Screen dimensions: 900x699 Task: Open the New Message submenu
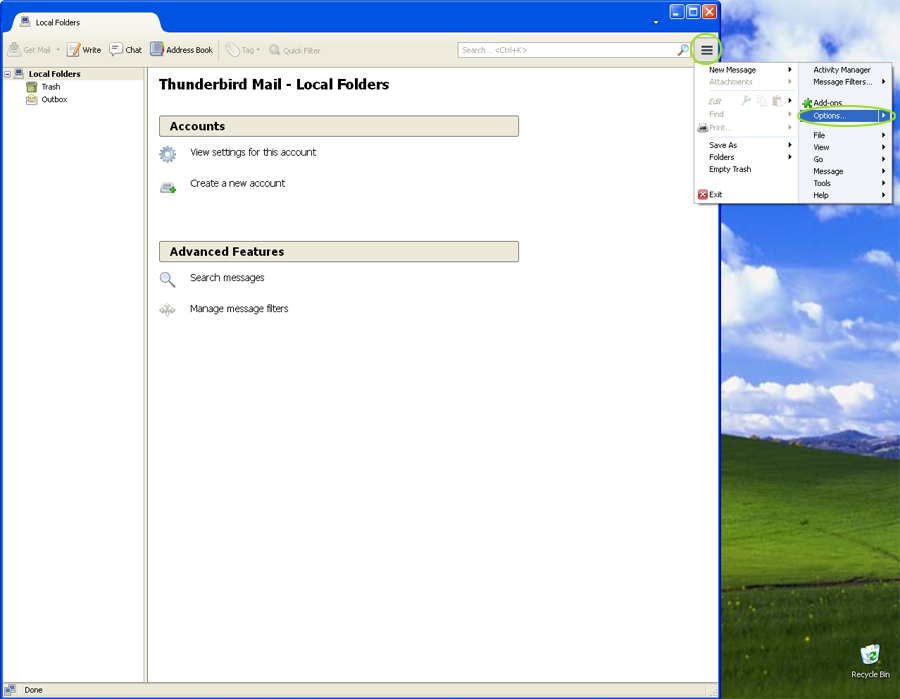coord(746,70)
